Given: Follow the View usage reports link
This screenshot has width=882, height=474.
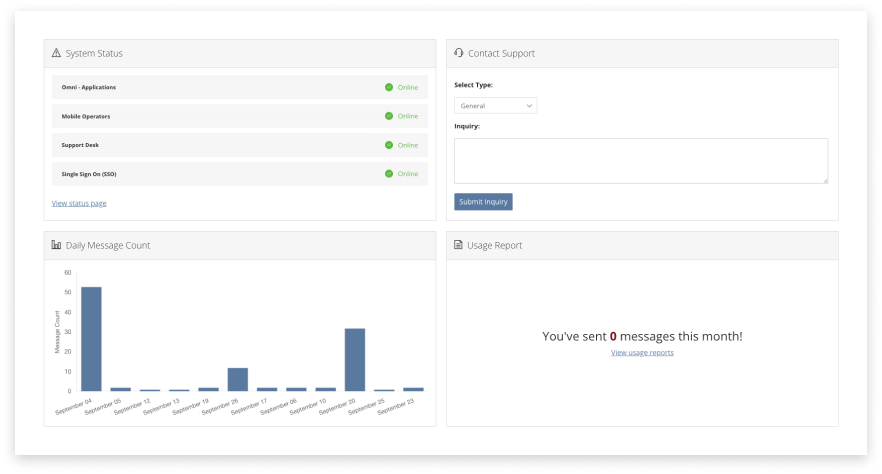Looking at the screenshot, I should 642,353.
